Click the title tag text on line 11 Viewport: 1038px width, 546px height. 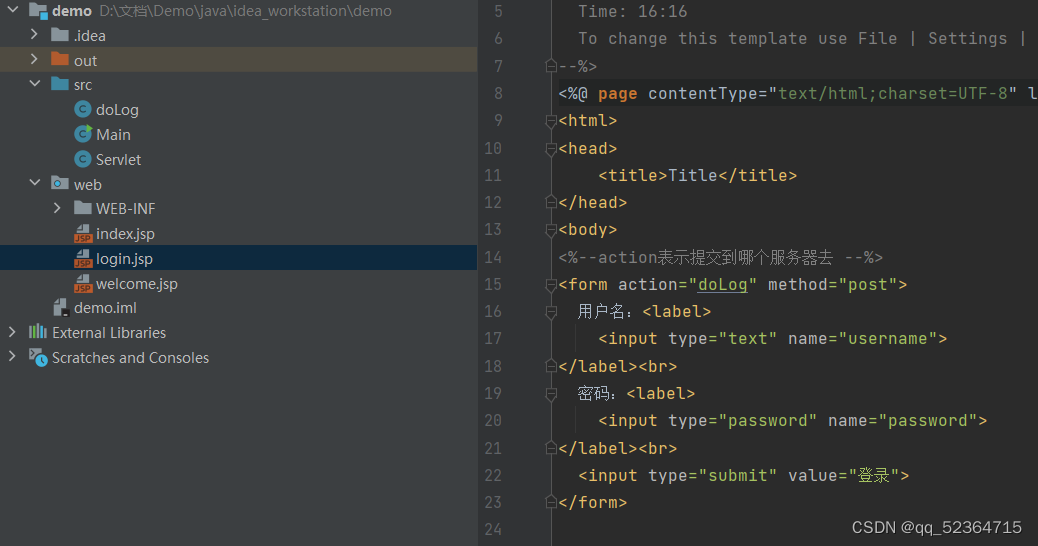point(692,175)
